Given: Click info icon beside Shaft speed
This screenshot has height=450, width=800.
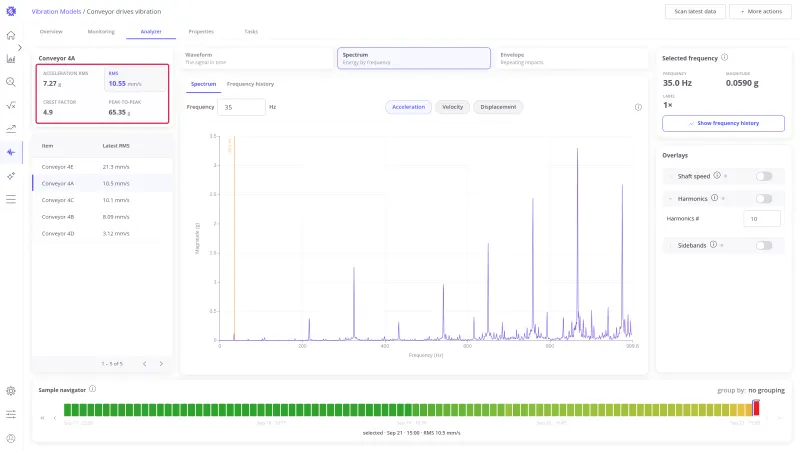Looking at the screenshot, I should coord(717,176).
